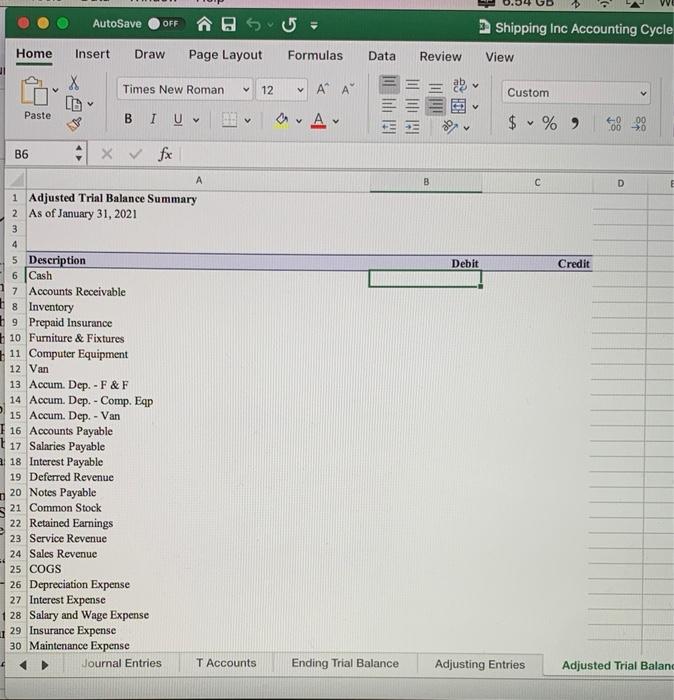Click the Cancel X in formula bar
This screenshot has height=700, width=674.
107,154
